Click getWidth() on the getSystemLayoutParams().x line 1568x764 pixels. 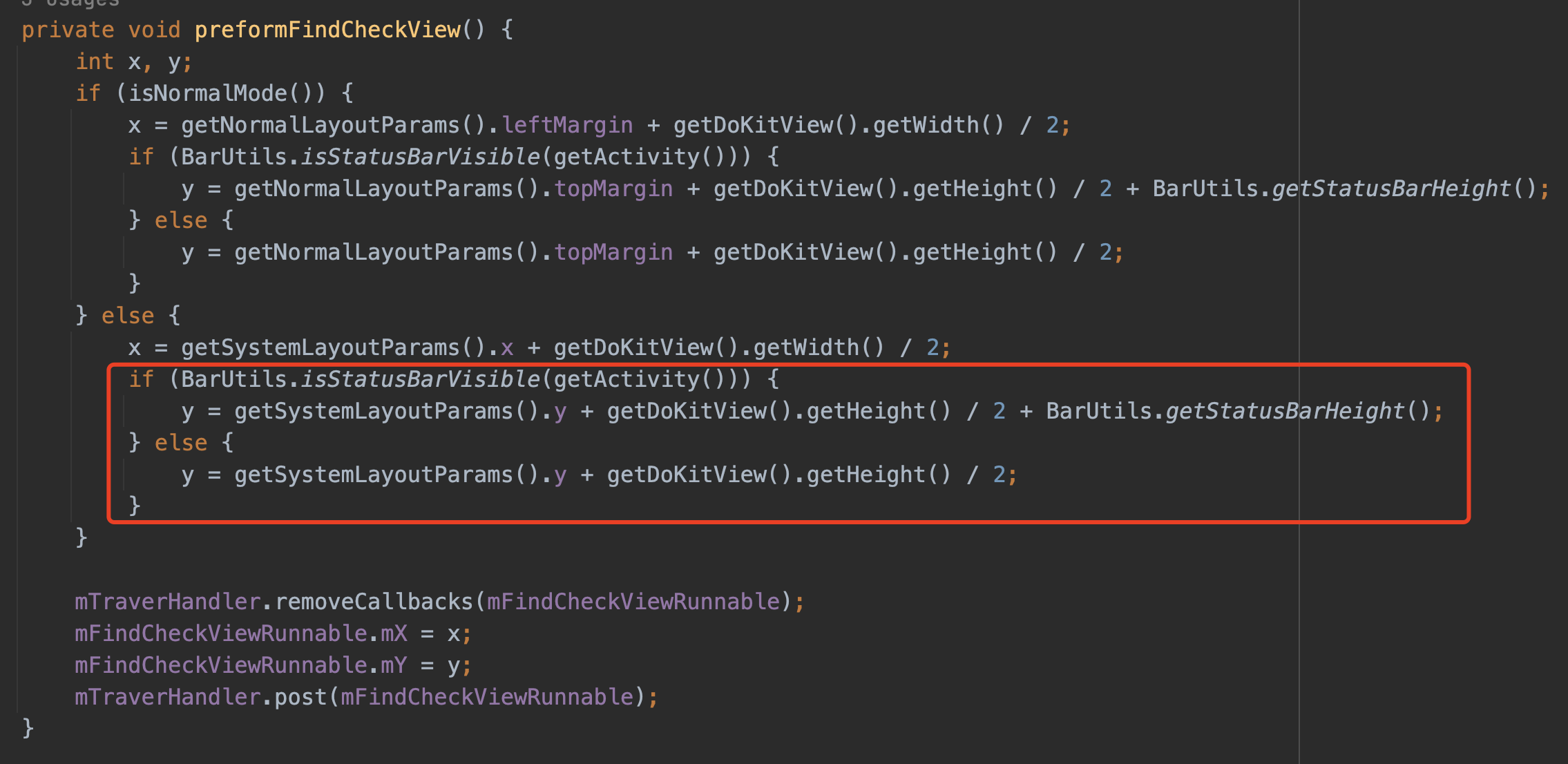pos(819,347)
